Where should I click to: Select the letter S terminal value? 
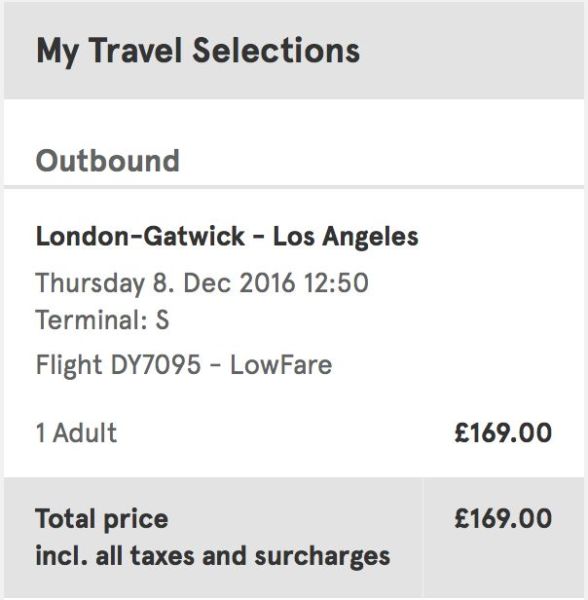pyautogui.click(x=162, y=320)
